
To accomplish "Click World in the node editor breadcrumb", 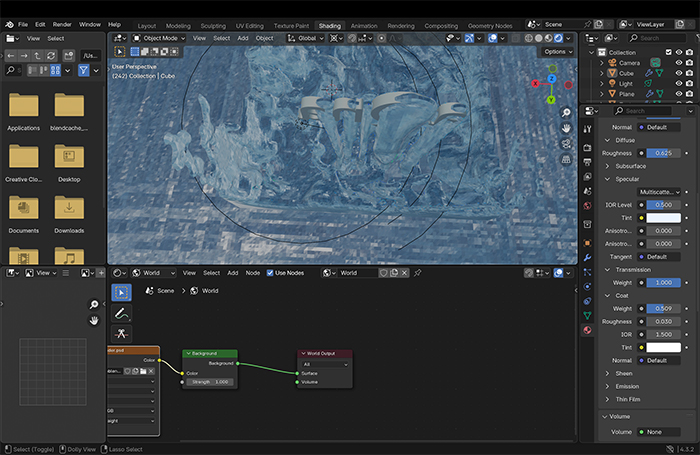I will 210,291.
